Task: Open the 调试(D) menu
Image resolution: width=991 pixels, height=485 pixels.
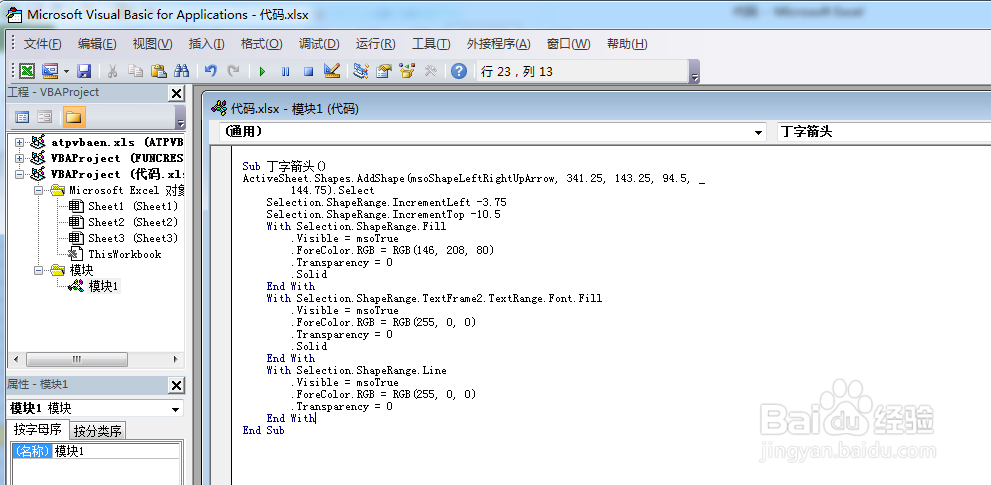Action: click(x=319, y=44)
